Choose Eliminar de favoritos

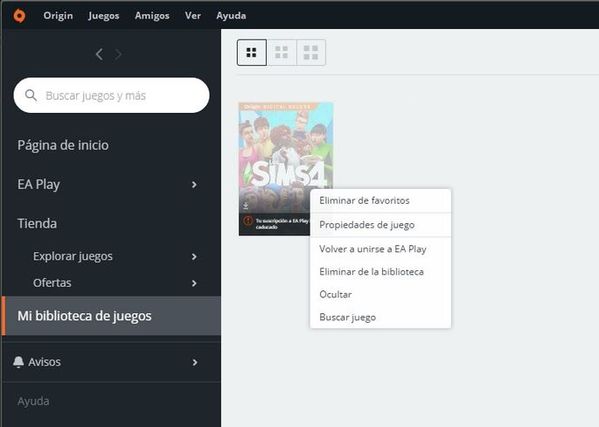pos(380,201)
